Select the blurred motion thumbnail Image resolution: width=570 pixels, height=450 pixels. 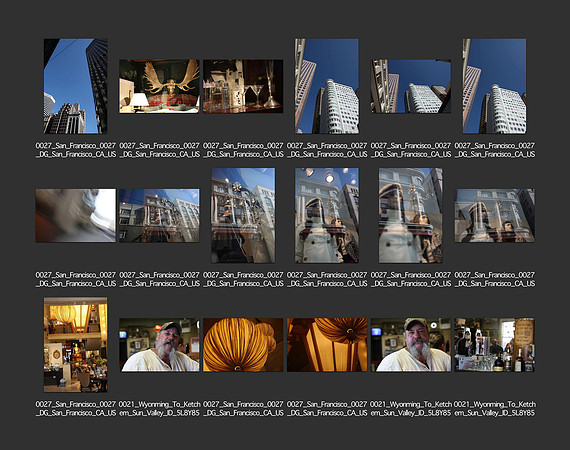[x=76, y=215]
